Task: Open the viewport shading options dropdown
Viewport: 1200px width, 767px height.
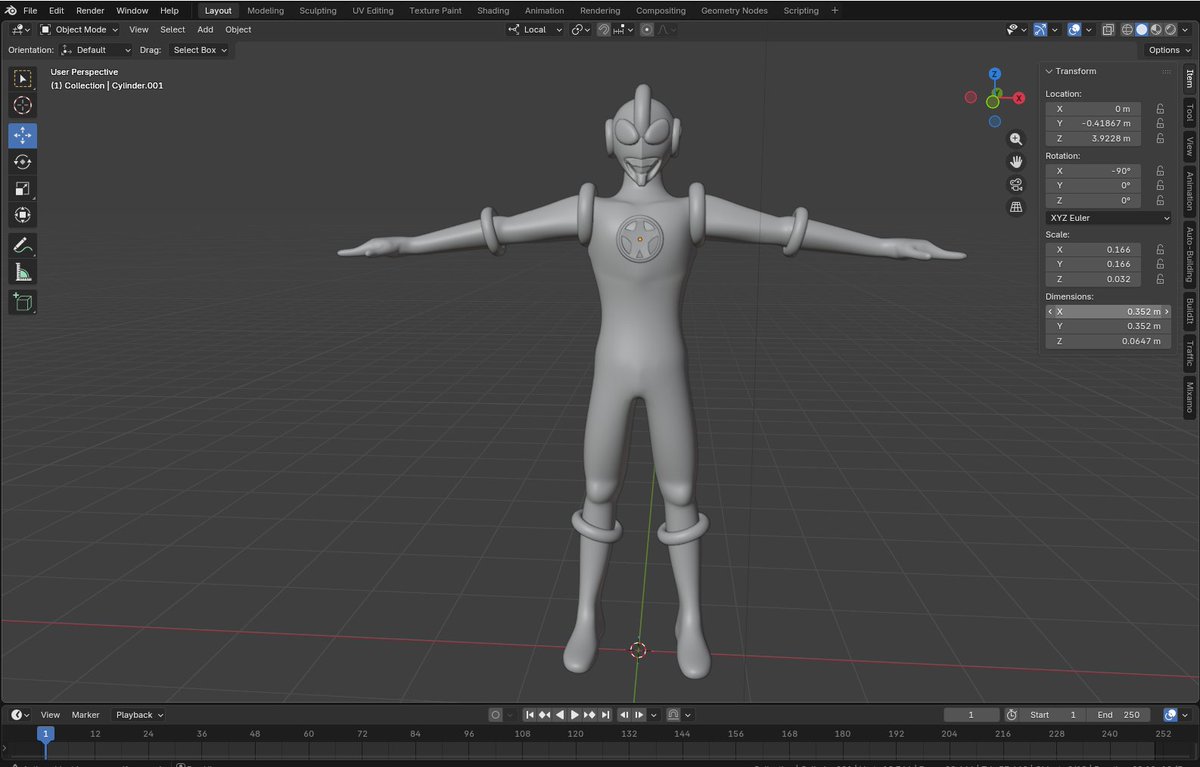Action: coord(1186,30)
